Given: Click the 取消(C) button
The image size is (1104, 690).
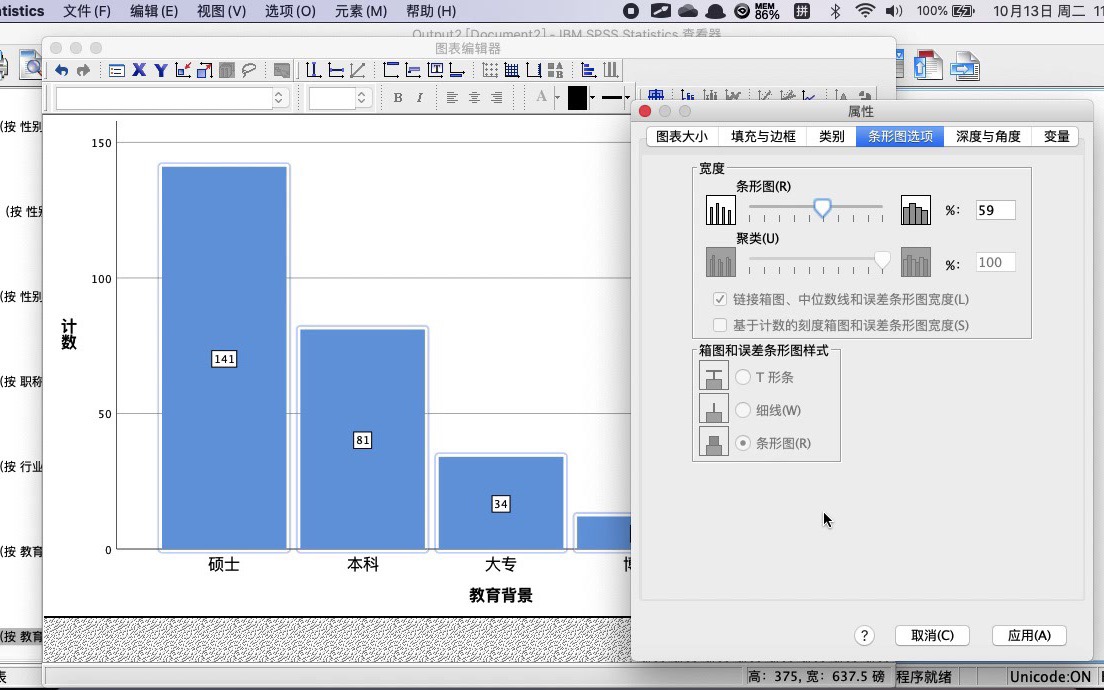Looking at the screenshot, I should 932,635.
